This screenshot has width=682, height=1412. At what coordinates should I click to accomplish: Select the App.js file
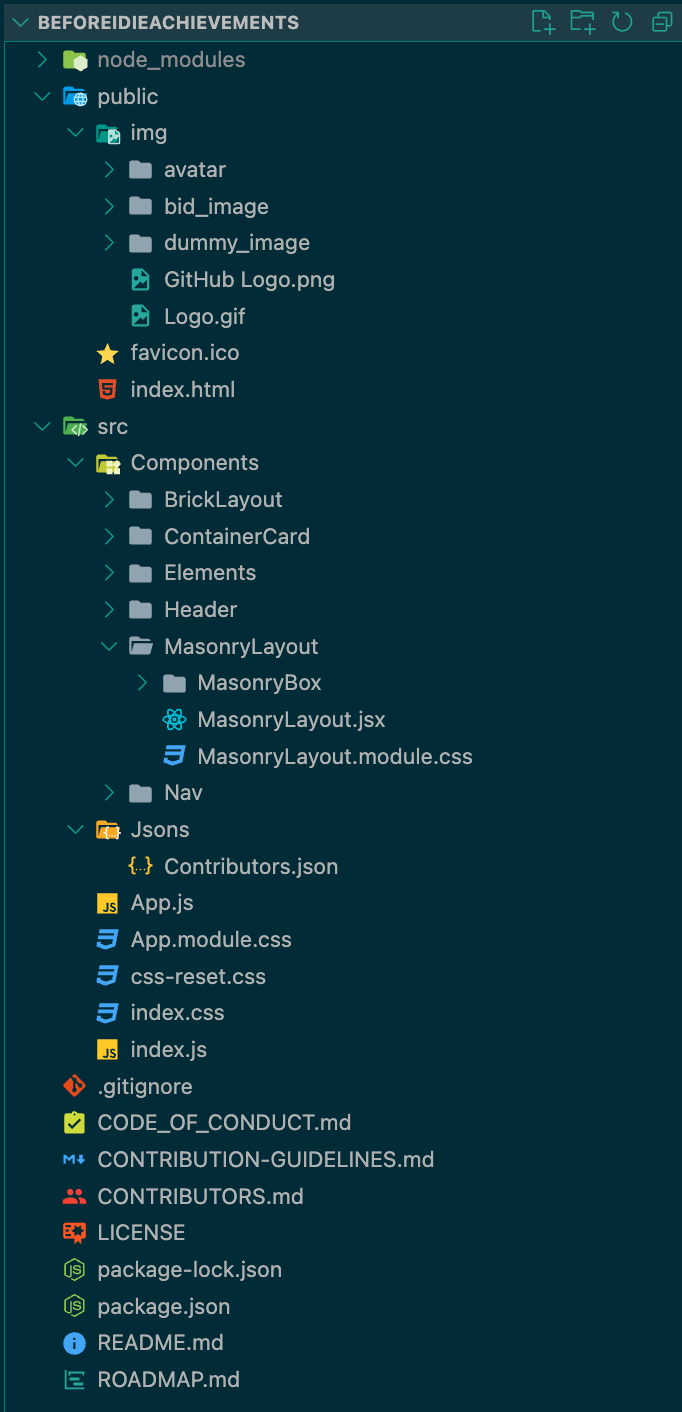pyautogui.click(x=162, y=903)
